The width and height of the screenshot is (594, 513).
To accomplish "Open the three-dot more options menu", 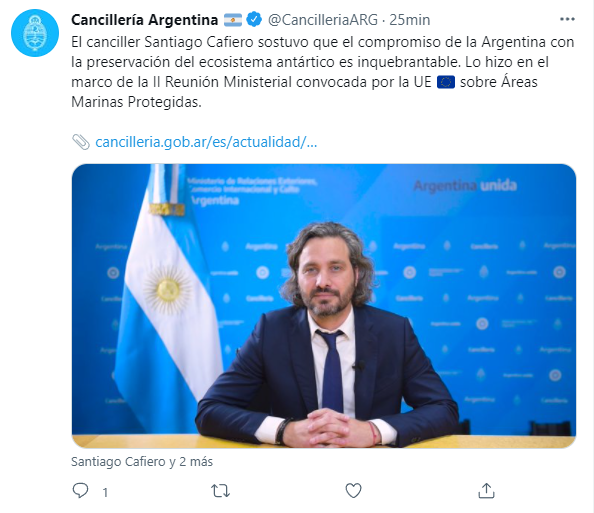I will tap(567, 19).
